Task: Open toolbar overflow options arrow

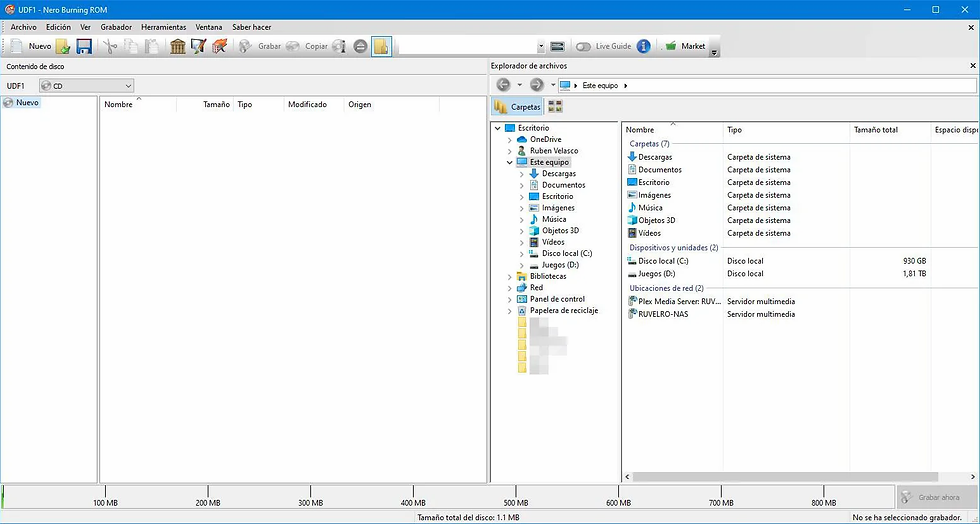Action: tap(714, 53)
